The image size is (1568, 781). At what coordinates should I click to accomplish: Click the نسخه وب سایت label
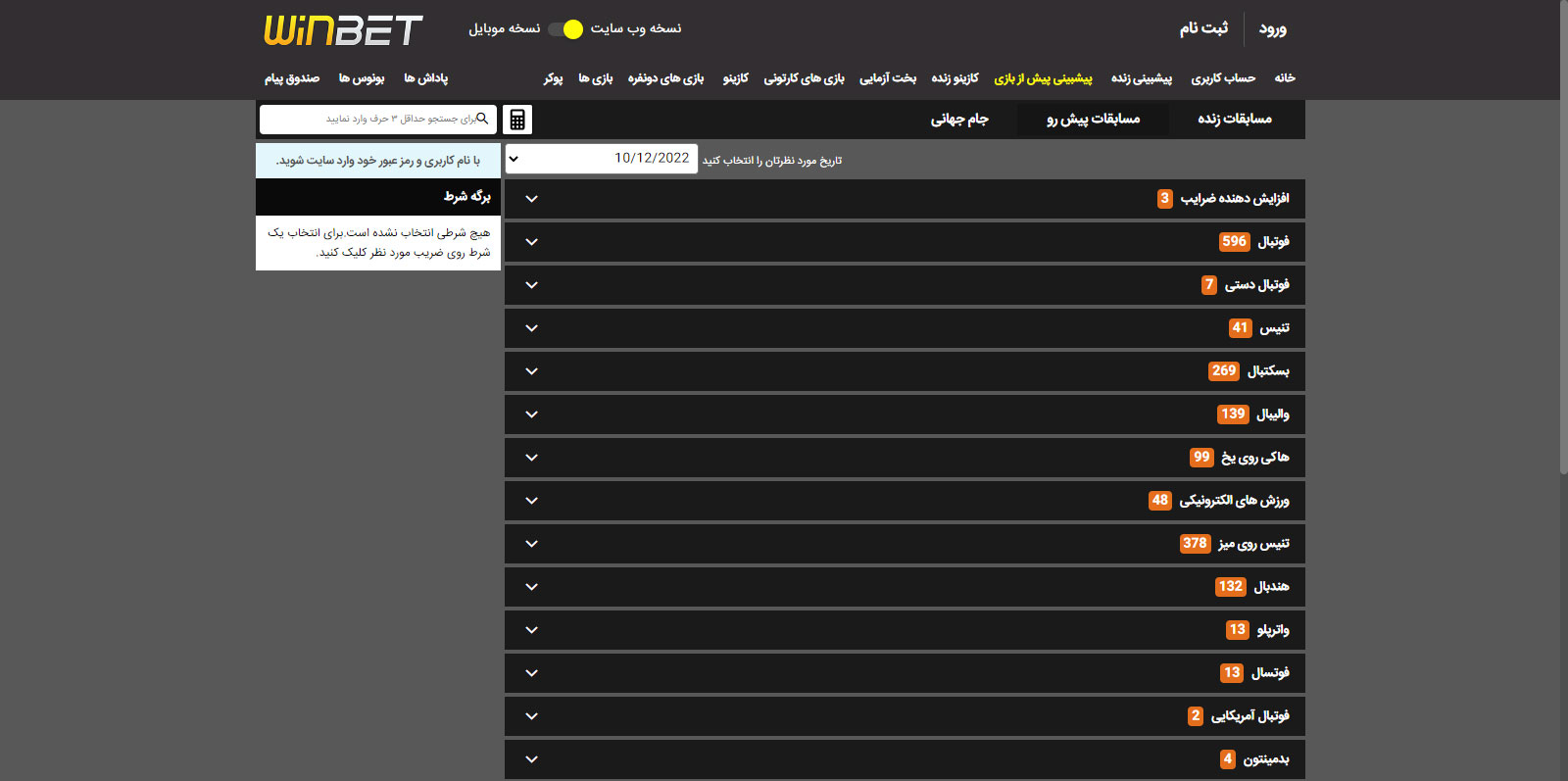[x=636, y=28]
